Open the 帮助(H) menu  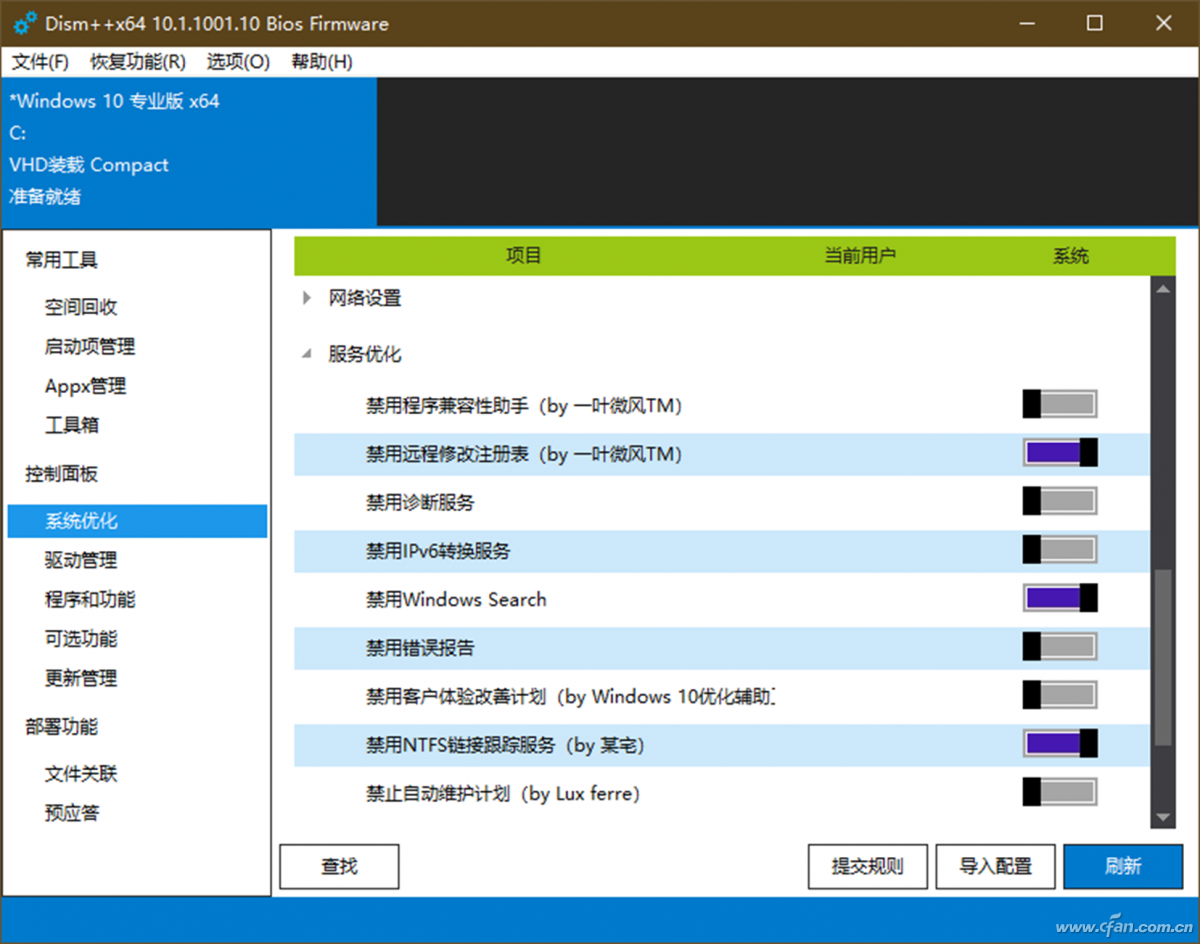tap(320, 62)
